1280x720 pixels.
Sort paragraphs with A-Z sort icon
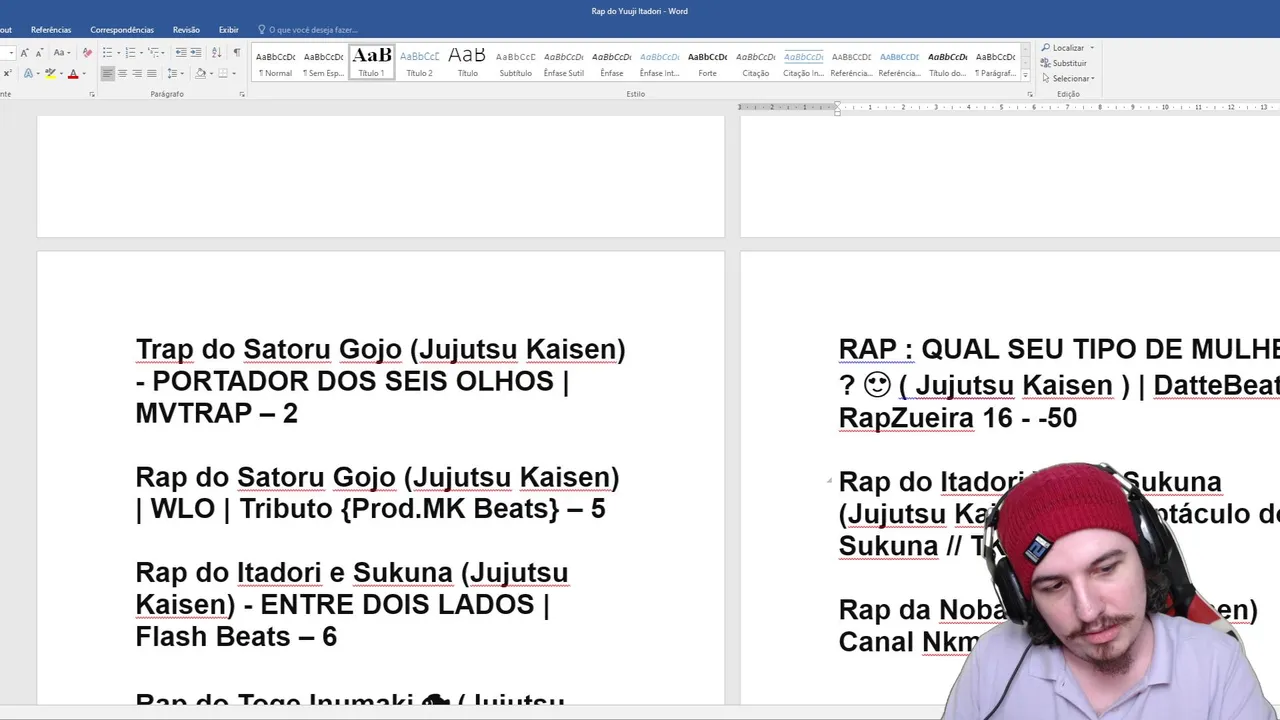tap(217, 52)
